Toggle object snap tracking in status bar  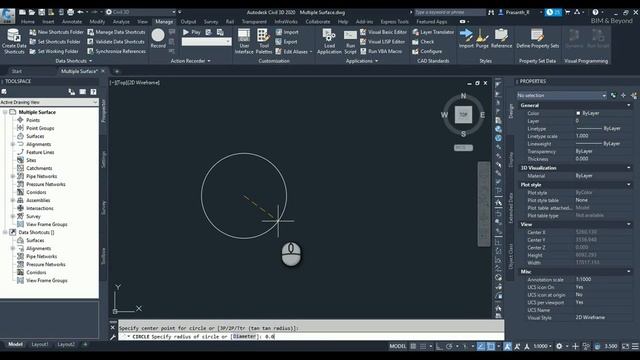point(481,347)
